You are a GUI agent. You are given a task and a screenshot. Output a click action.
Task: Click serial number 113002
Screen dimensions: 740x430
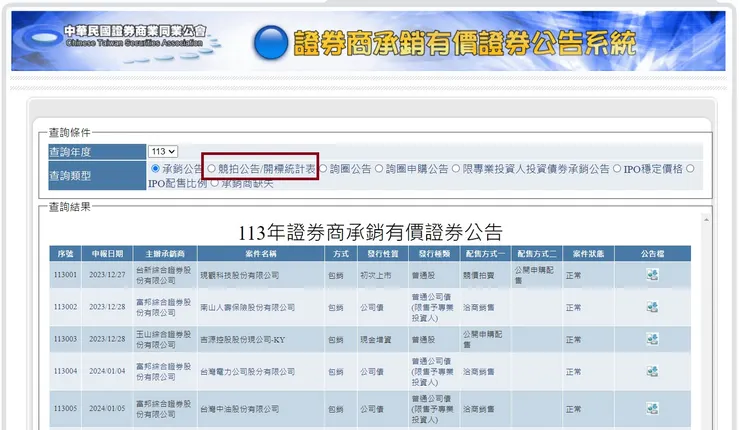66,307
